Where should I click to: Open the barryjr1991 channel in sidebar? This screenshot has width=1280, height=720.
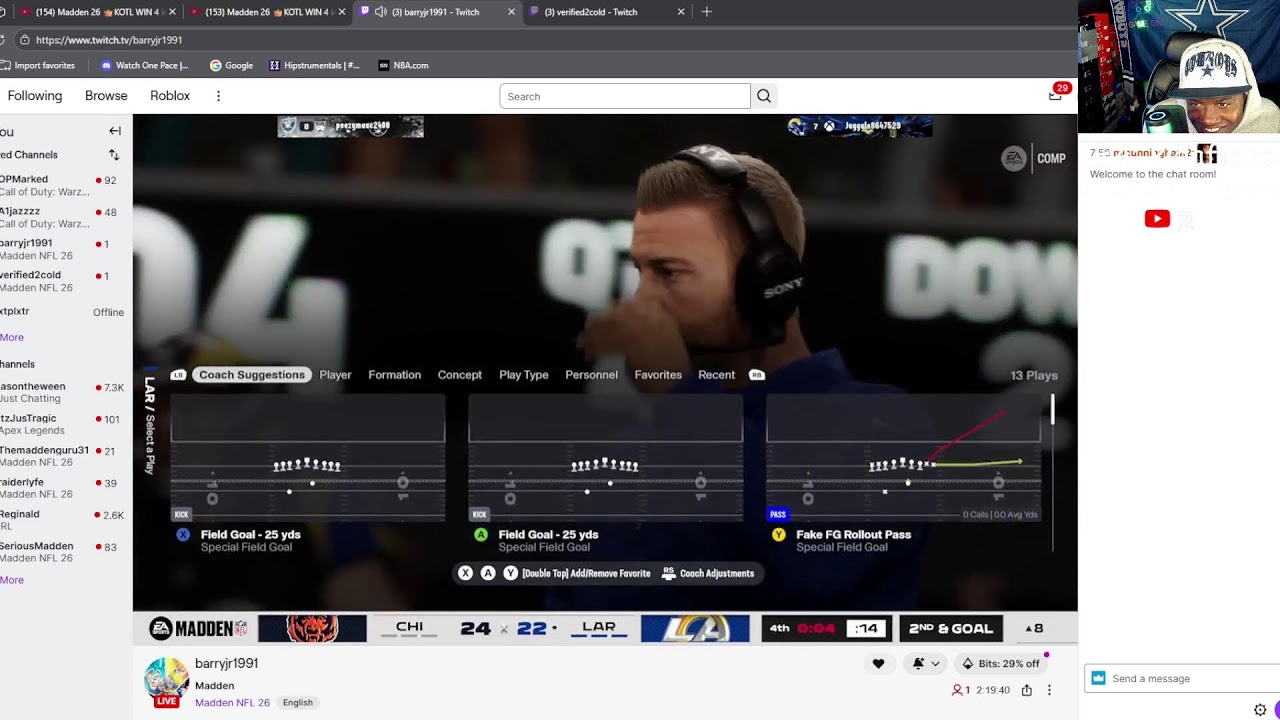62,249
